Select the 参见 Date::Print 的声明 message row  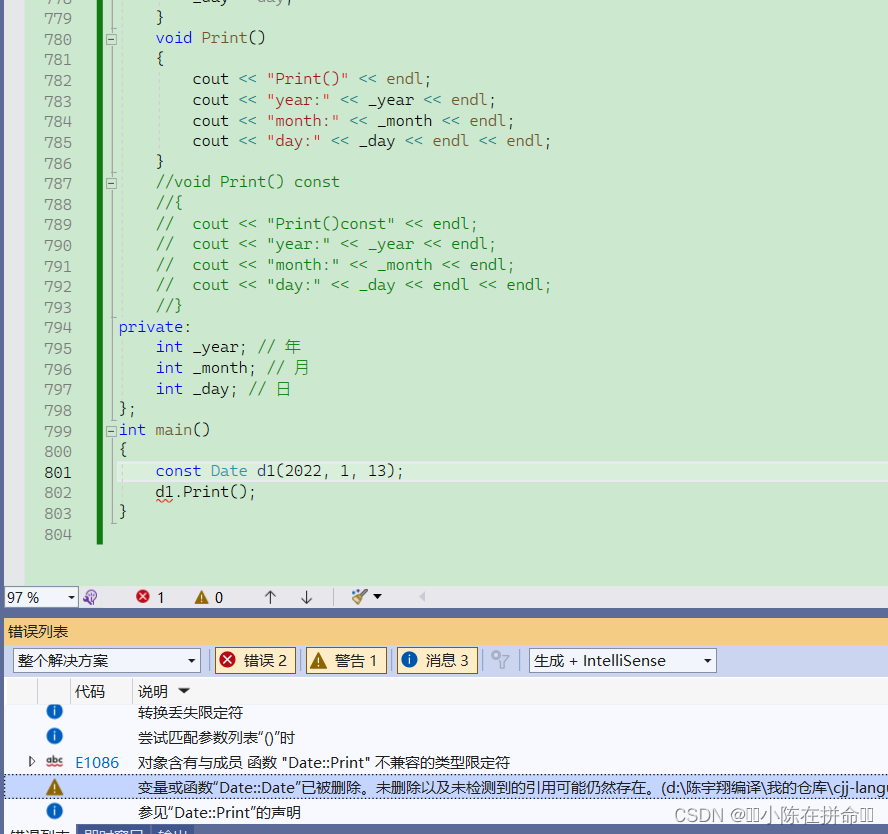coord(446,812)
